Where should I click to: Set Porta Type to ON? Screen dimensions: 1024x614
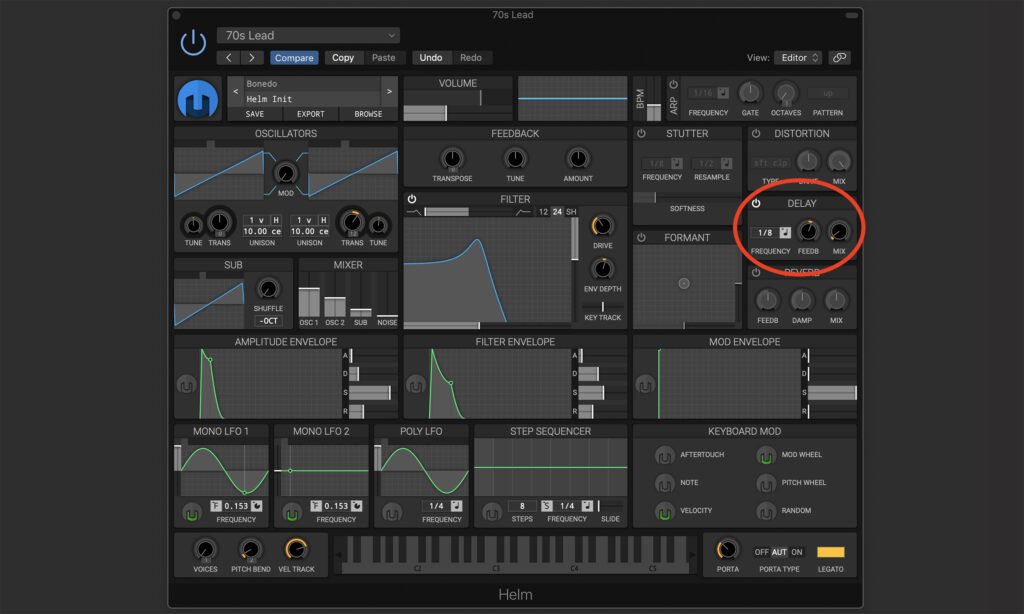point(797,552)
